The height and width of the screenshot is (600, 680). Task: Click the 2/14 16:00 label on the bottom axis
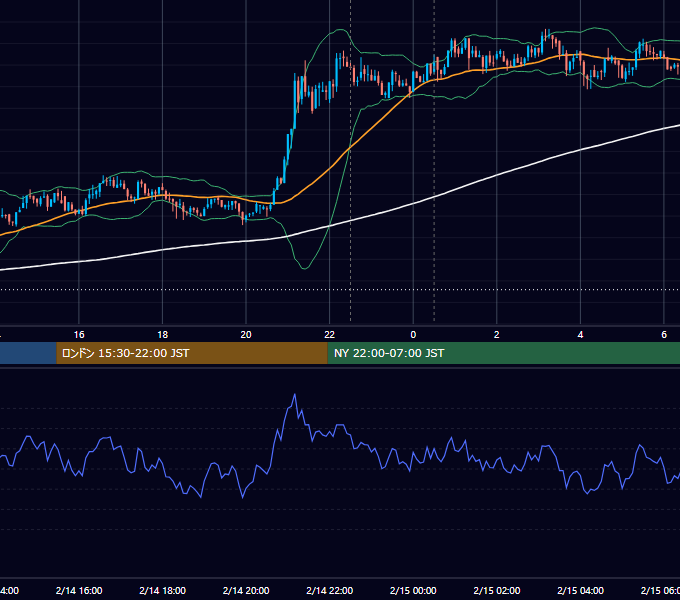pyautogui.click(x=79, y=591)
